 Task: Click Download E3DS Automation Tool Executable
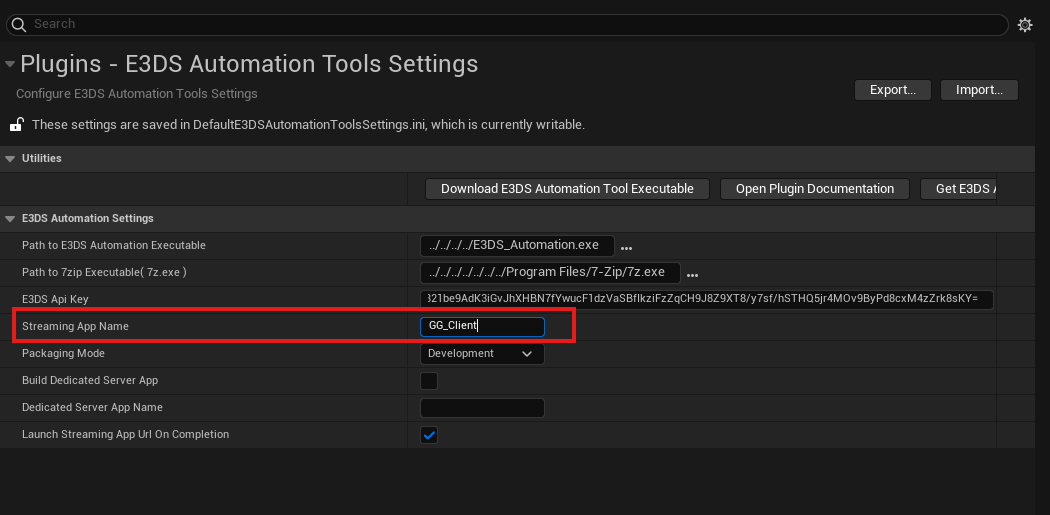tap(567, 189)
